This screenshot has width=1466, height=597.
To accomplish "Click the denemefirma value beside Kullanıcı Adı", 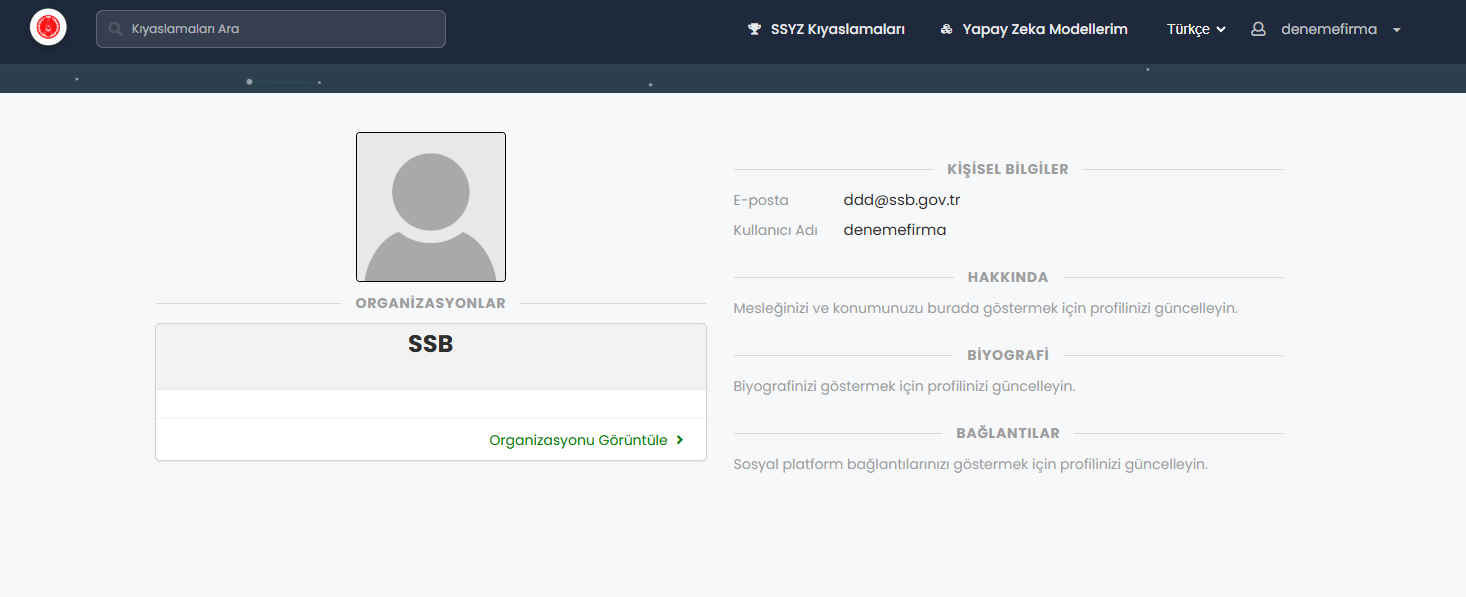I will (x=894, y=230).
